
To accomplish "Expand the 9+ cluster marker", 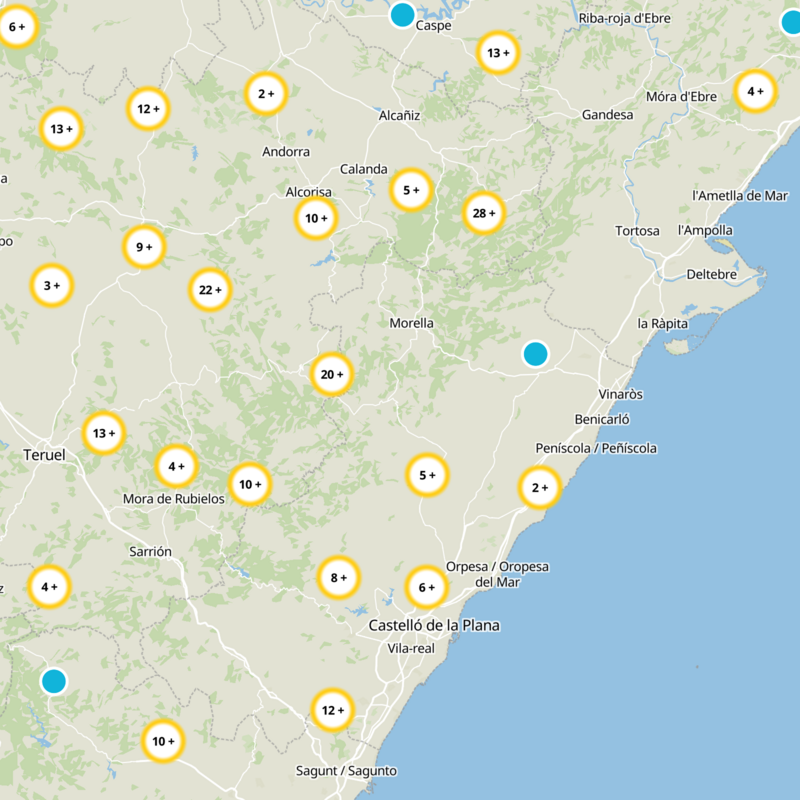I will pyautogui.click(x=144, y=247).
